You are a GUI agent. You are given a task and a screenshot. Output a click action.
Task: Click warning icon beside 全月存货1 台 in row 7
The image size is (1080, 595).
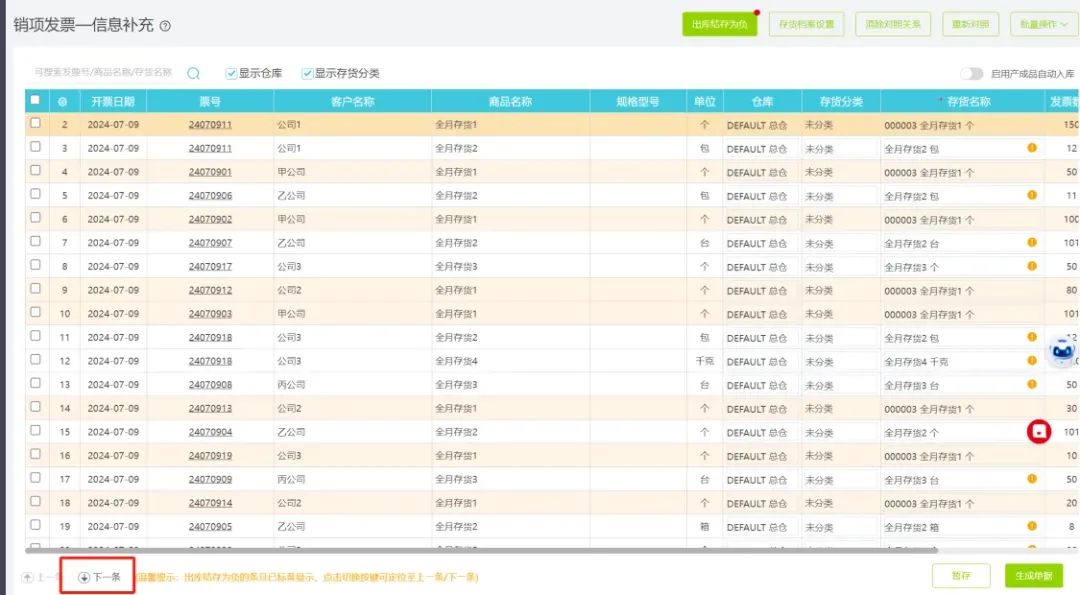pyautogui.click(x=1031, y=242)
